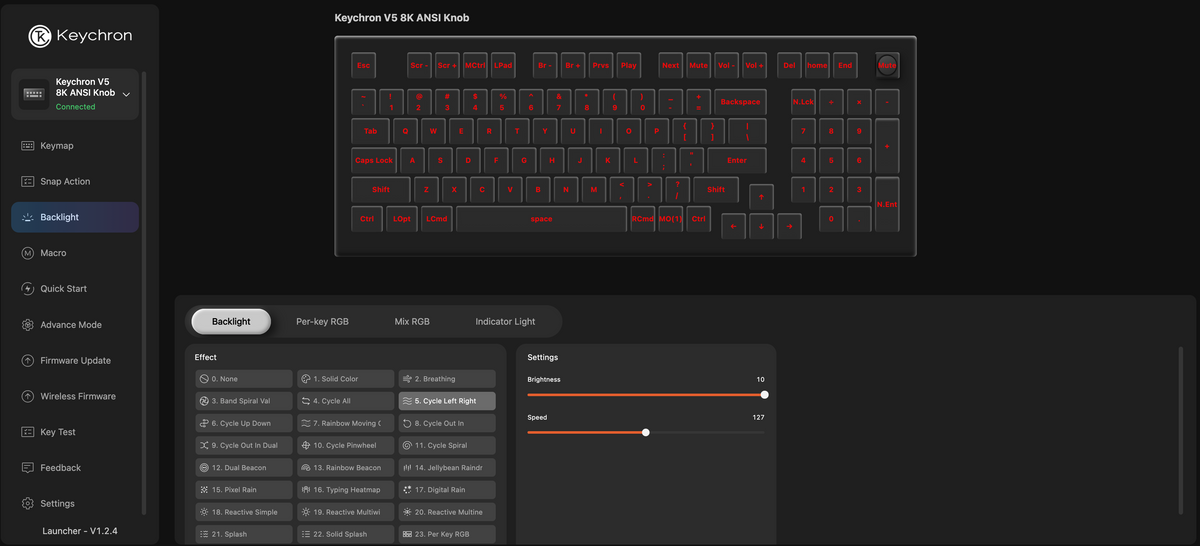Pick the 13. Rainbow Beacon effect
1200x546 pixels.
point(346,467)
